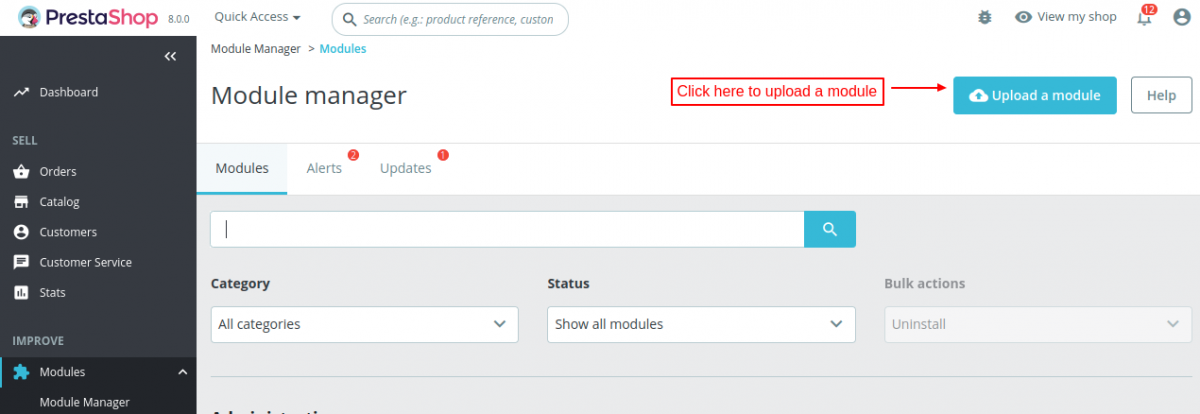The image size is (1200, 414).
Task: Click the Orders basket icon
Action: (x=21, y=172)
